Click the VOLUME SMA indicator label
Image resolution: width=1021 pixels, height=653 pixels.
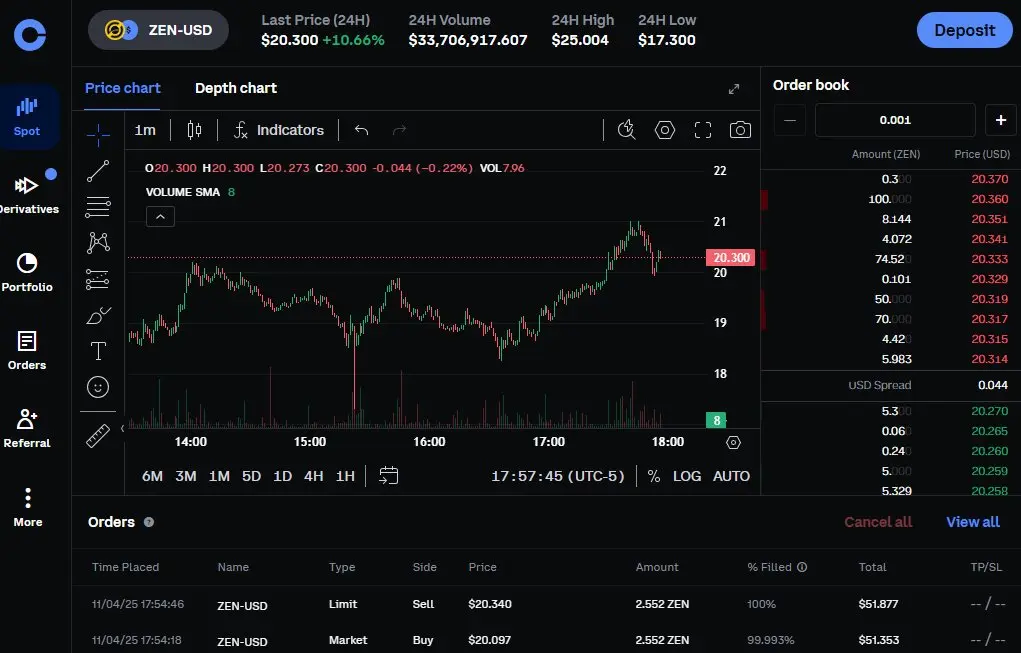[x=182, y=192]
